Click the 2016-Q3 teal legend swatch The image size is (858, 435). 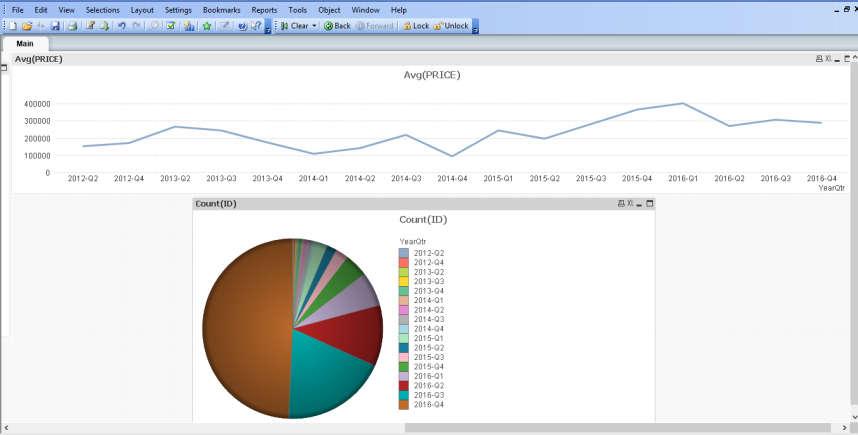tap(404, 395)
